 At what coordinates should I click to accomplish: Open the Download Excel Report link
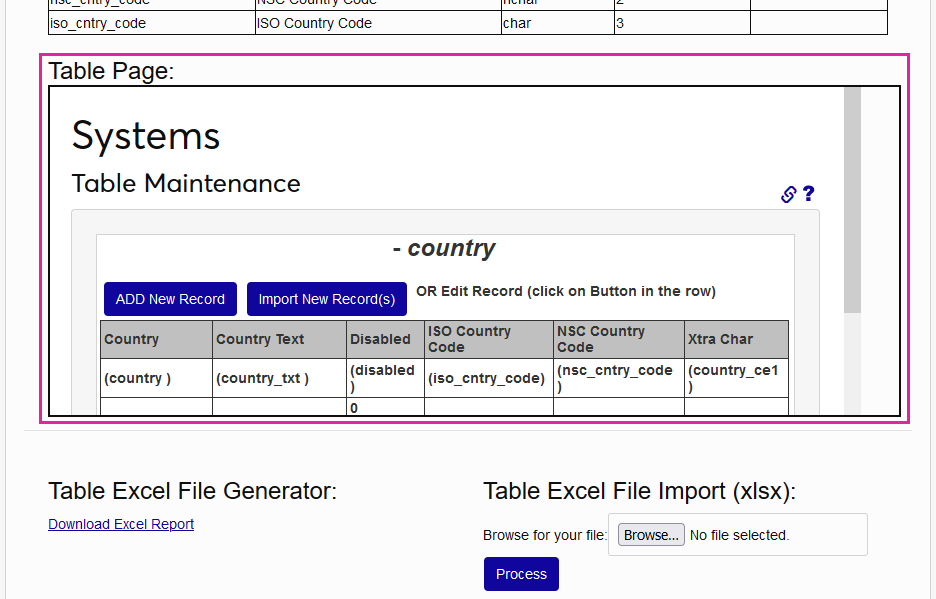pyautogui.click(x=120, y=524)
